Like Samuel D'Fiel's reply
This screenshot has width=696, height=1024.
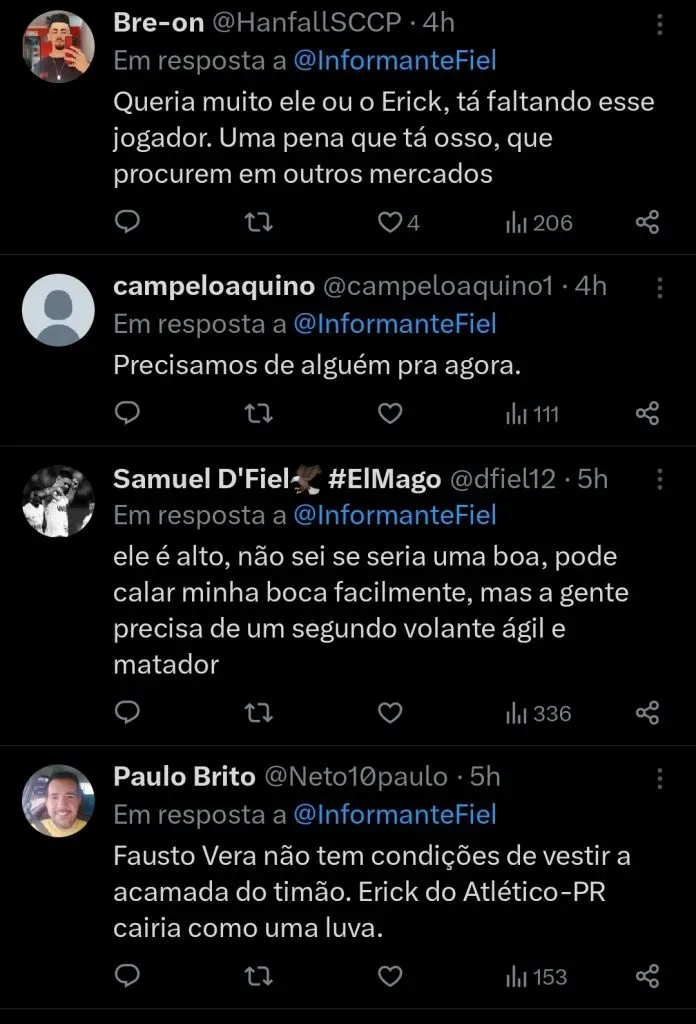point(390,712)
